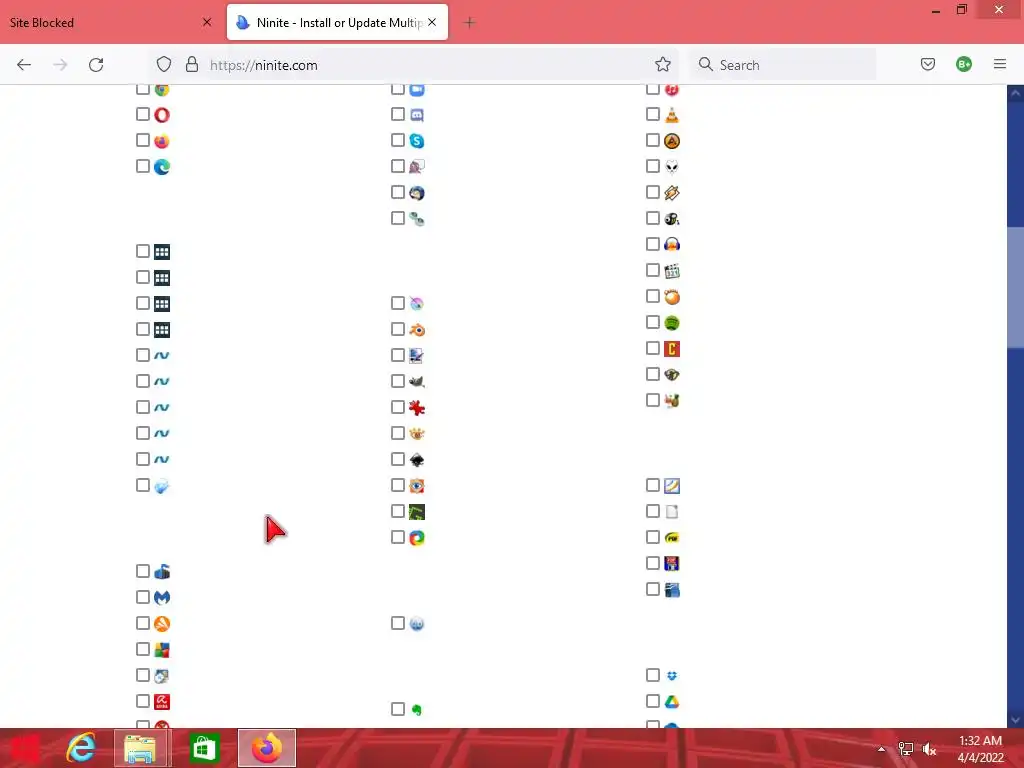This screenshot has width=1024, height=768.
Task: Click the Blender icon
Action: coord(417,330)
